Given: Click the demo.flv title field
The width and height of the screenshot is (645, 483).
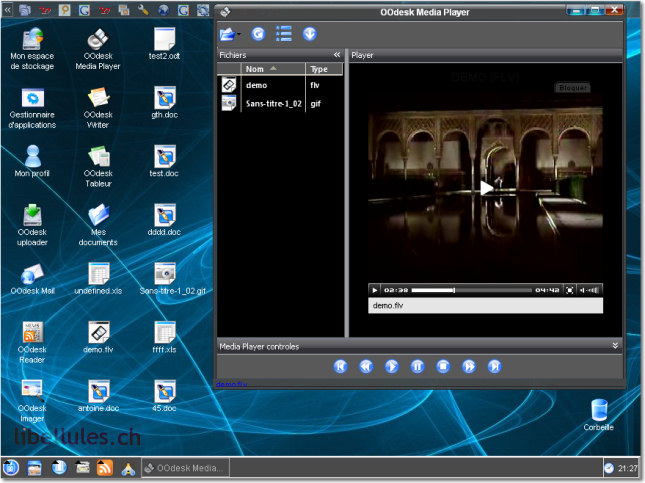Looking at the screenshot, I should click(x=485, y=305).
